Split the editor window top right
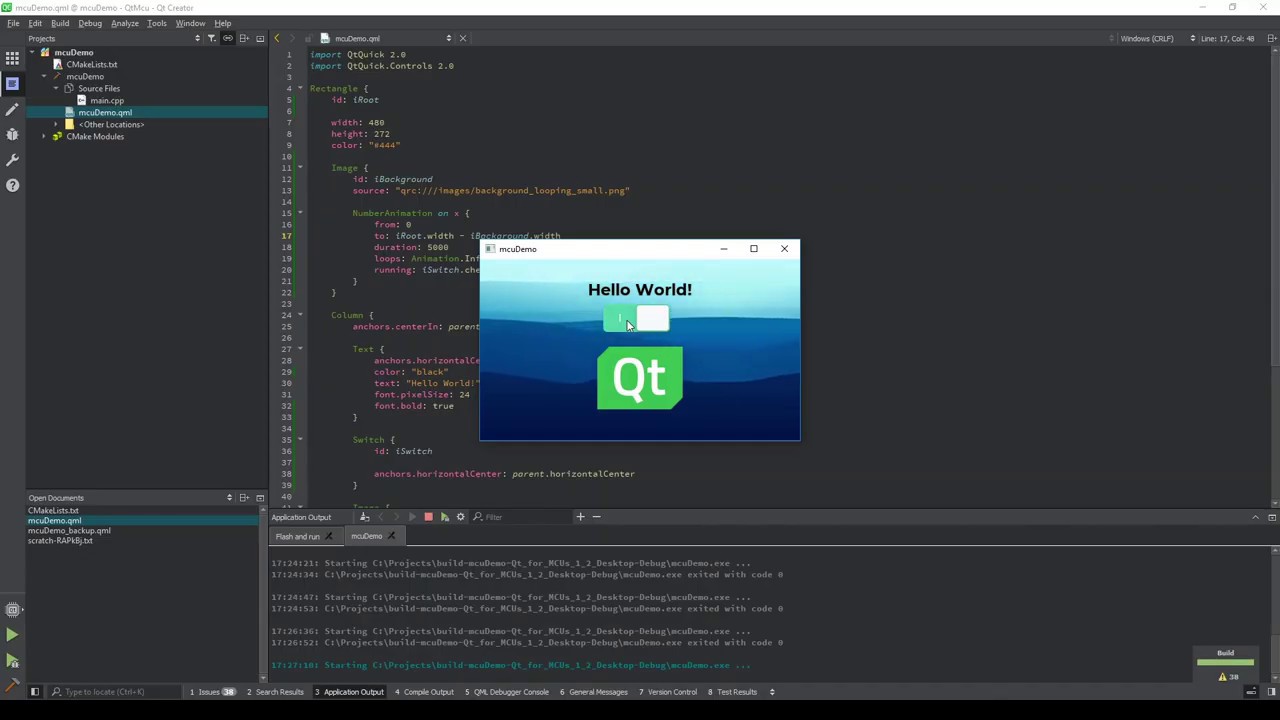Screen dimensions: 1280x720 point(1271,38)
